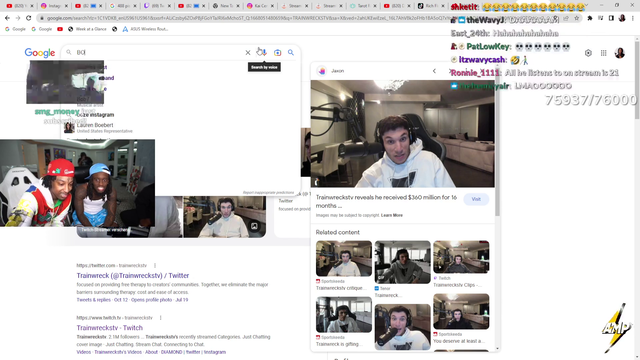Open the Trainwreckstv - Twitch result
Screen dimensions: 640x360
[x=109, y=328]
